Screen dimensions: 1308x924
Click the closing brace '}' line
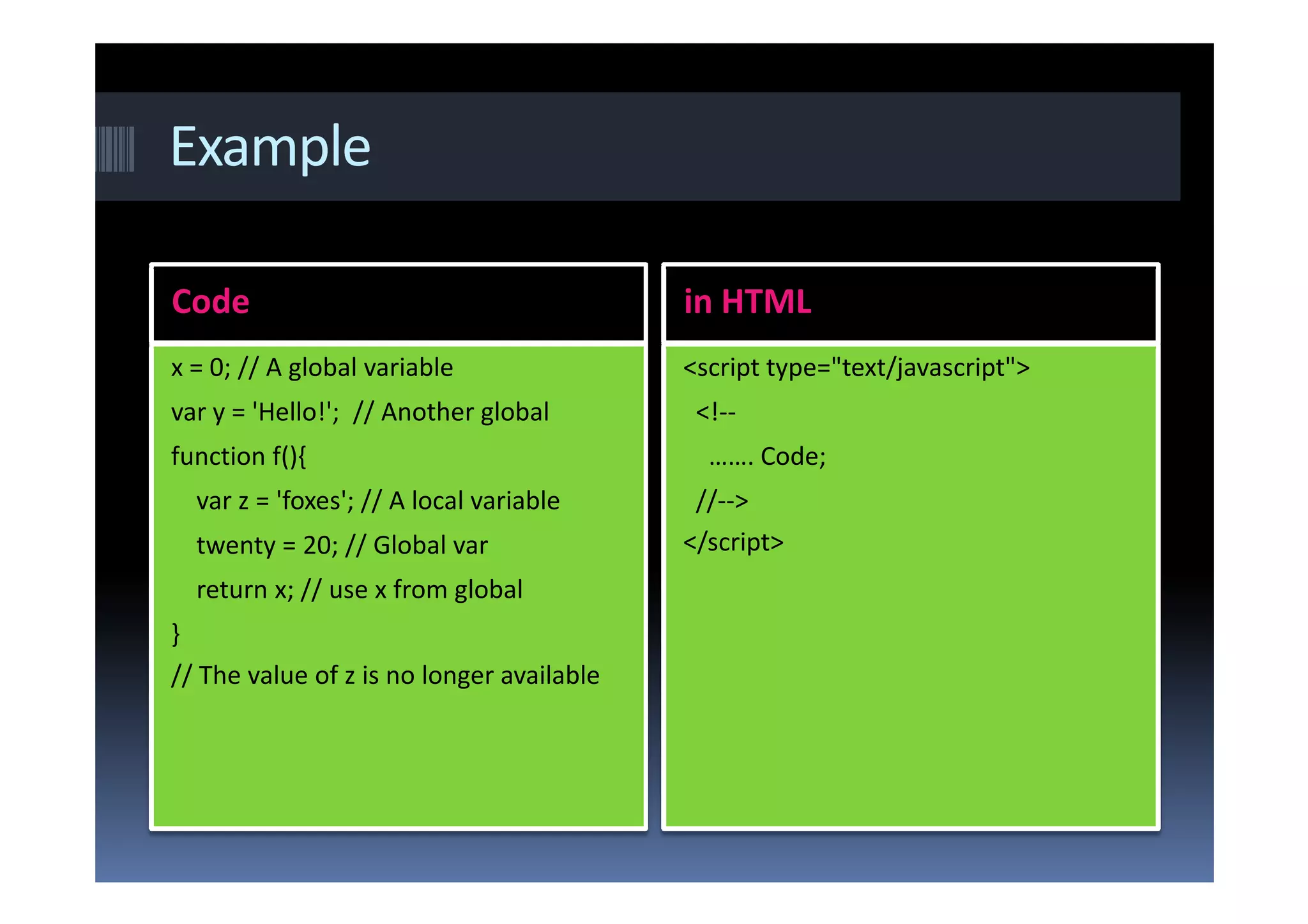pos(176,634)
